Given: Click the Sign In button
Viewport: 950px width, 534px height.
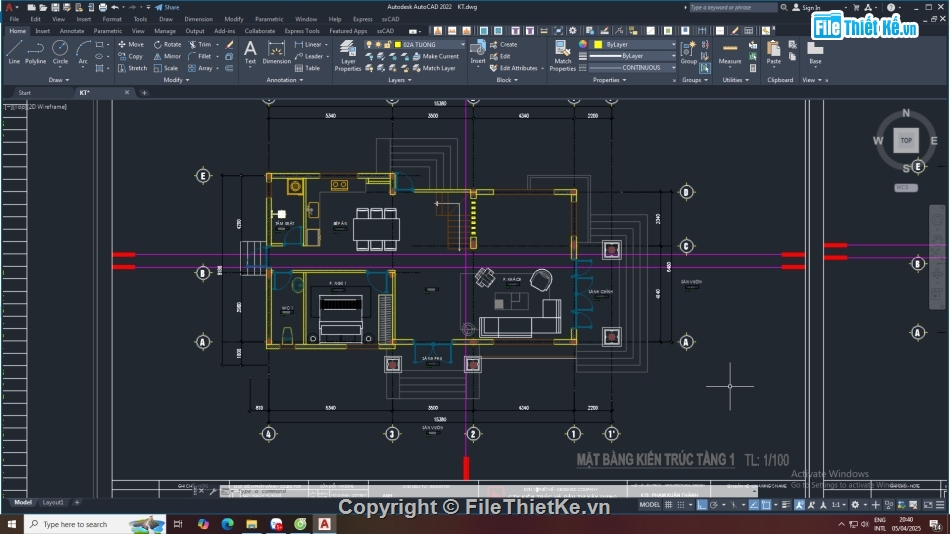Looking at the screenshot, I should [x=808, y=7].
